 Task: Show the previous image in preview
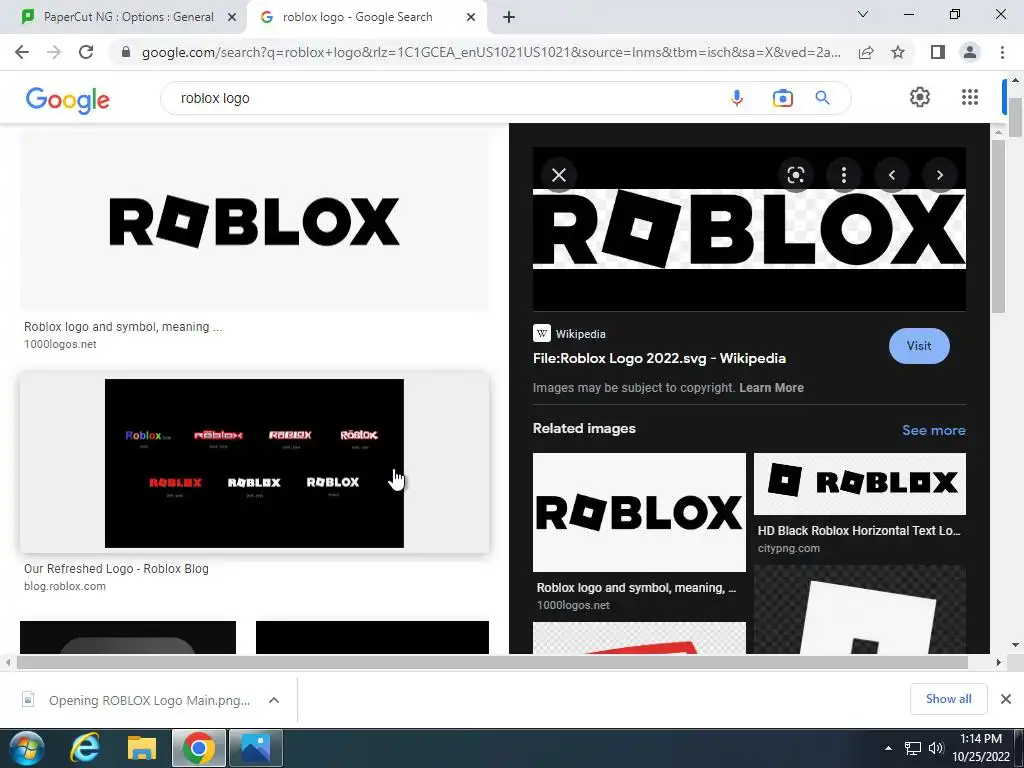pyautogui.click(x=891, y=175)
